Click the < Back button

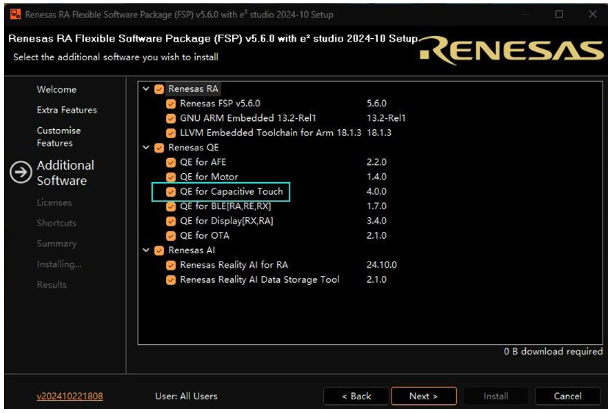pyautogui.click(x=356, y=396)
